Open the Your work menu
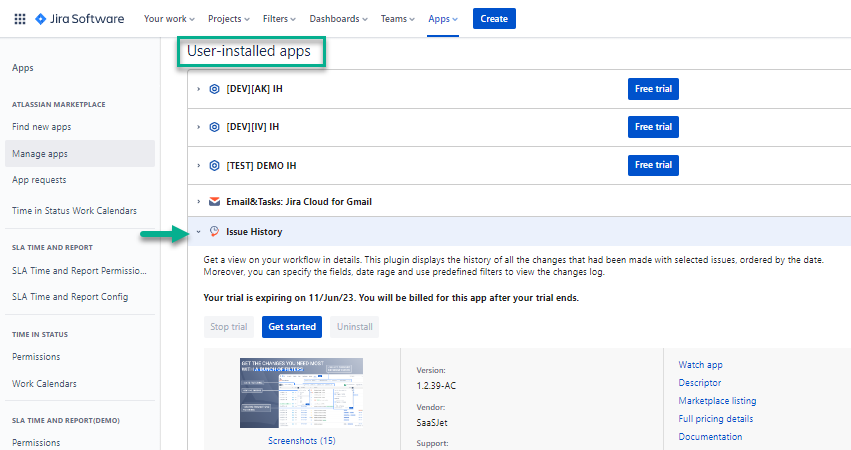Screen dimensions: 851x450 pos(170,19)
